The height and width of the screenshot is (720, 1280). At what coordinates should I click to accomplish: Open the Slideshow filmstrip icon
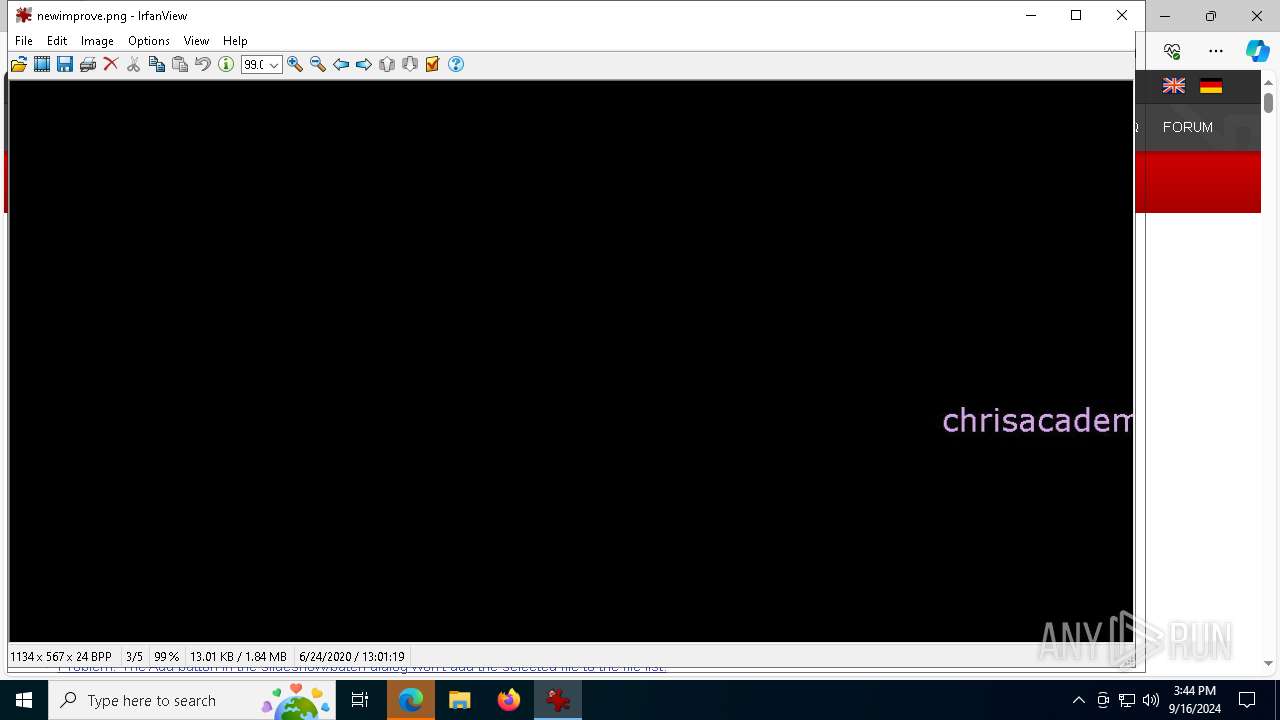(x=42, y=64)
